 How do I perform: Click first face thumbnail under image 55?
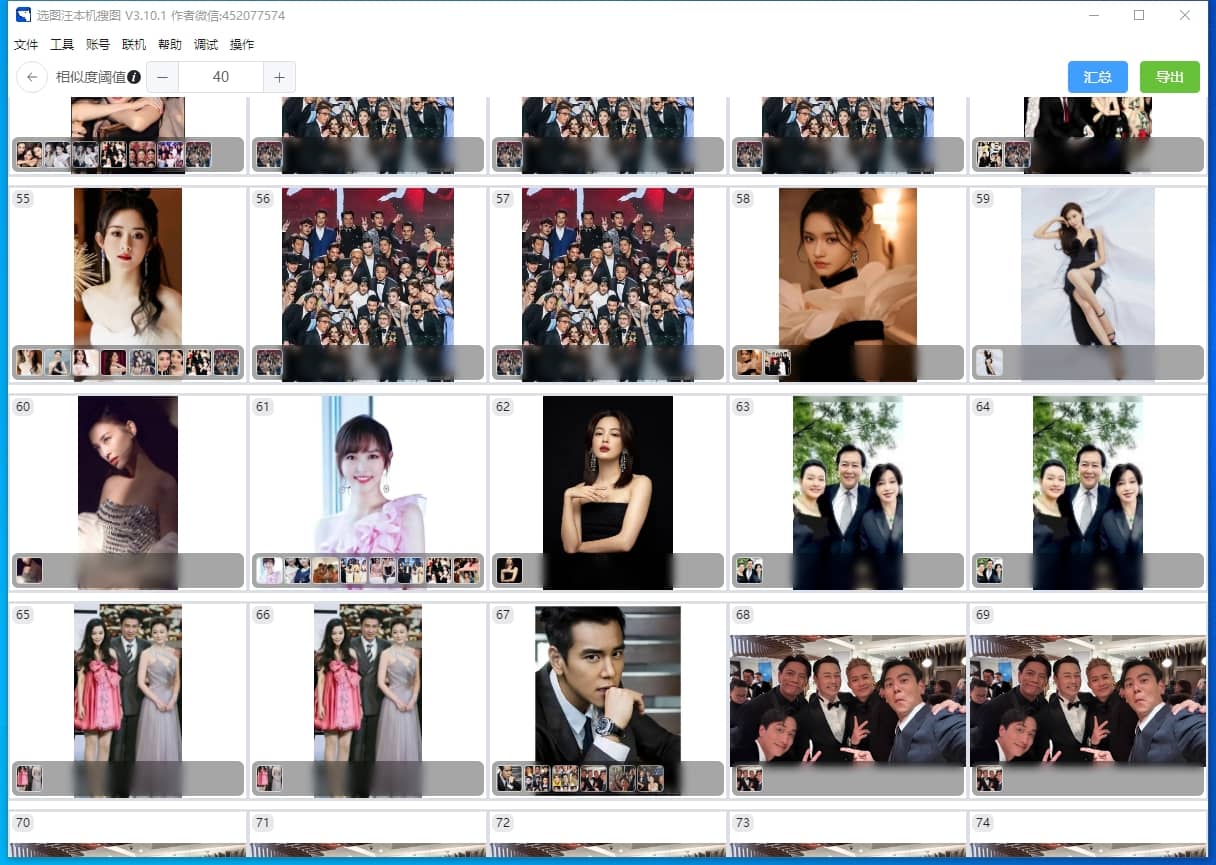(x=30, y=362)
